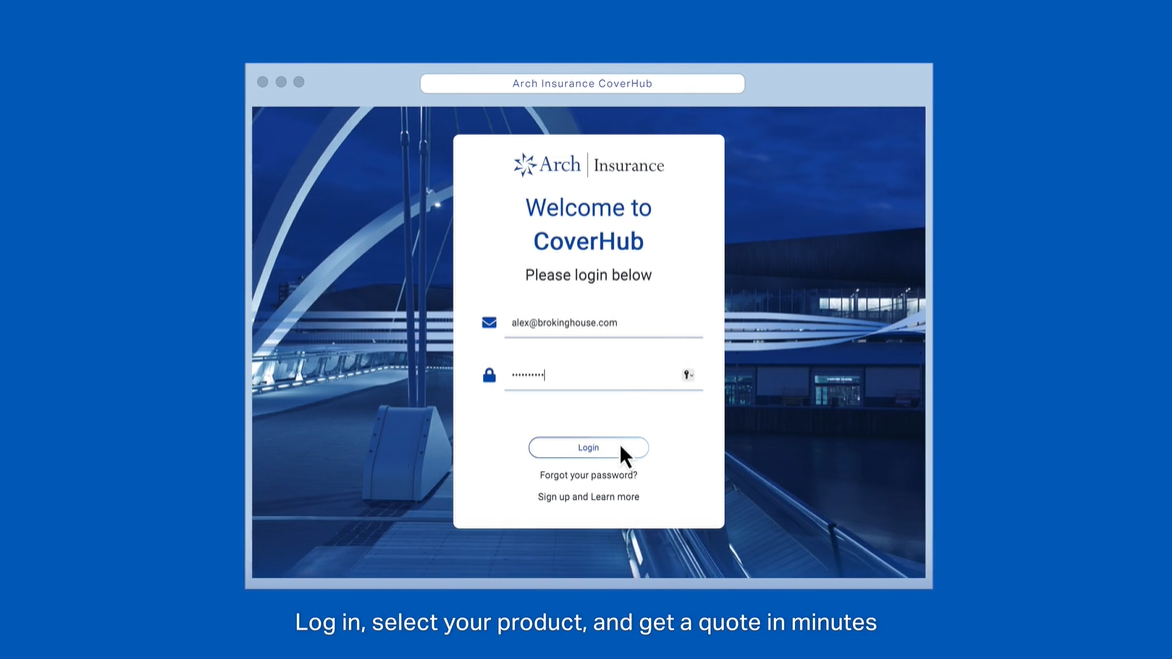Click the Login button
This screenshot has width=1172, height=659.
588,448
